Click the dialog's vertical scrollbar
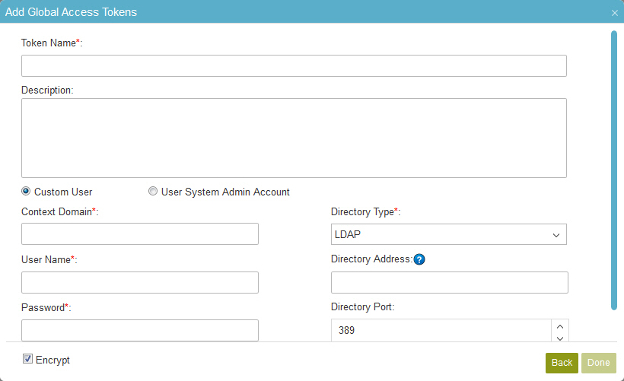 click(x=614, y=170)
